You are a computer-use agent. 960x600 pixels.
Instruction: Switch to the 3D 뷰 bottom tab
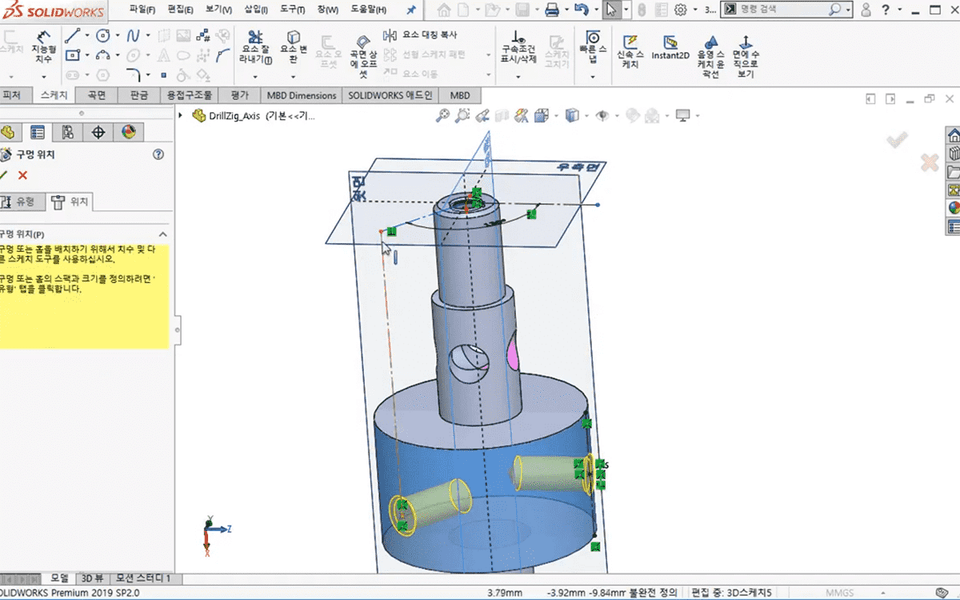(x=92, y=578)
